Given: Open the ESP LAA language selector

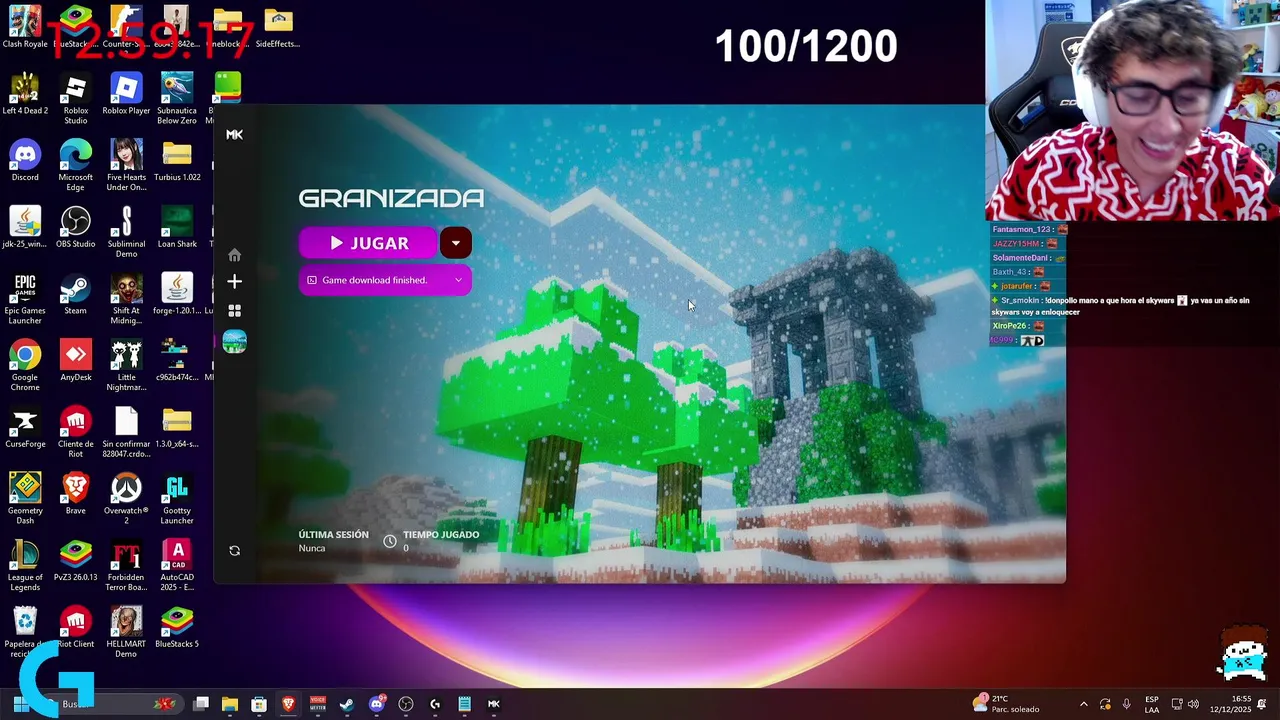Looking at the screenshot, I should [1152, 704].
